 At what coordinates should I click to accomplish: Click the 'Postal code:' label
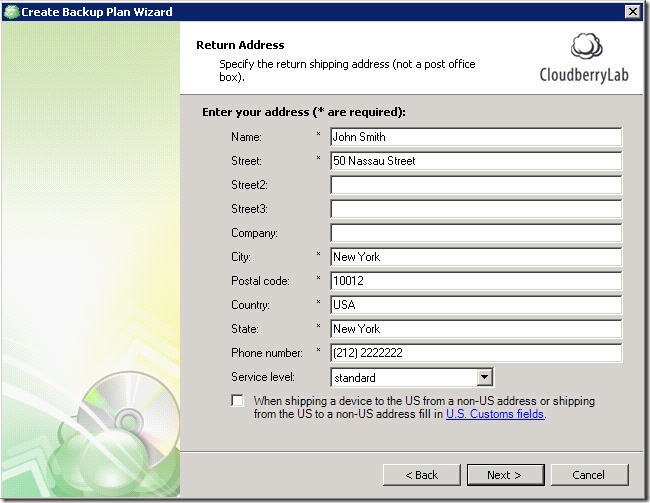[x=260, y=281]
